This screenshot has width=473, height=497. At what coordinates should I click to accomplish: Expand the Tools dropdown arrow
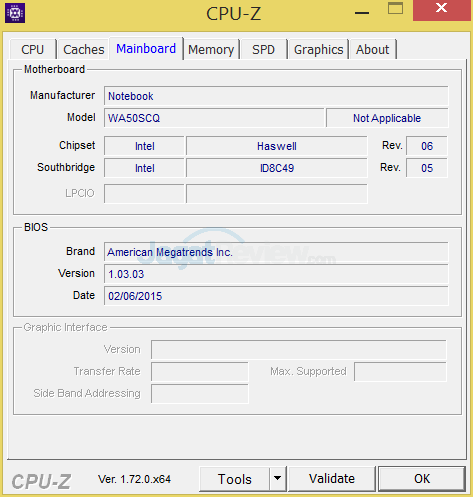click(x=277, y=479)
